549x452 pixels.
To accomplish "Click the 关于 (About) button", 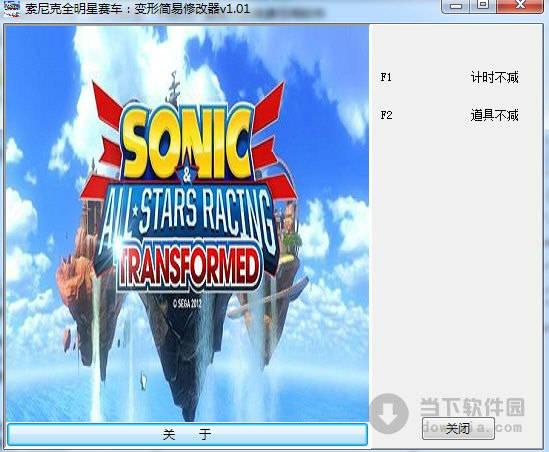I will tap(187, 434).
